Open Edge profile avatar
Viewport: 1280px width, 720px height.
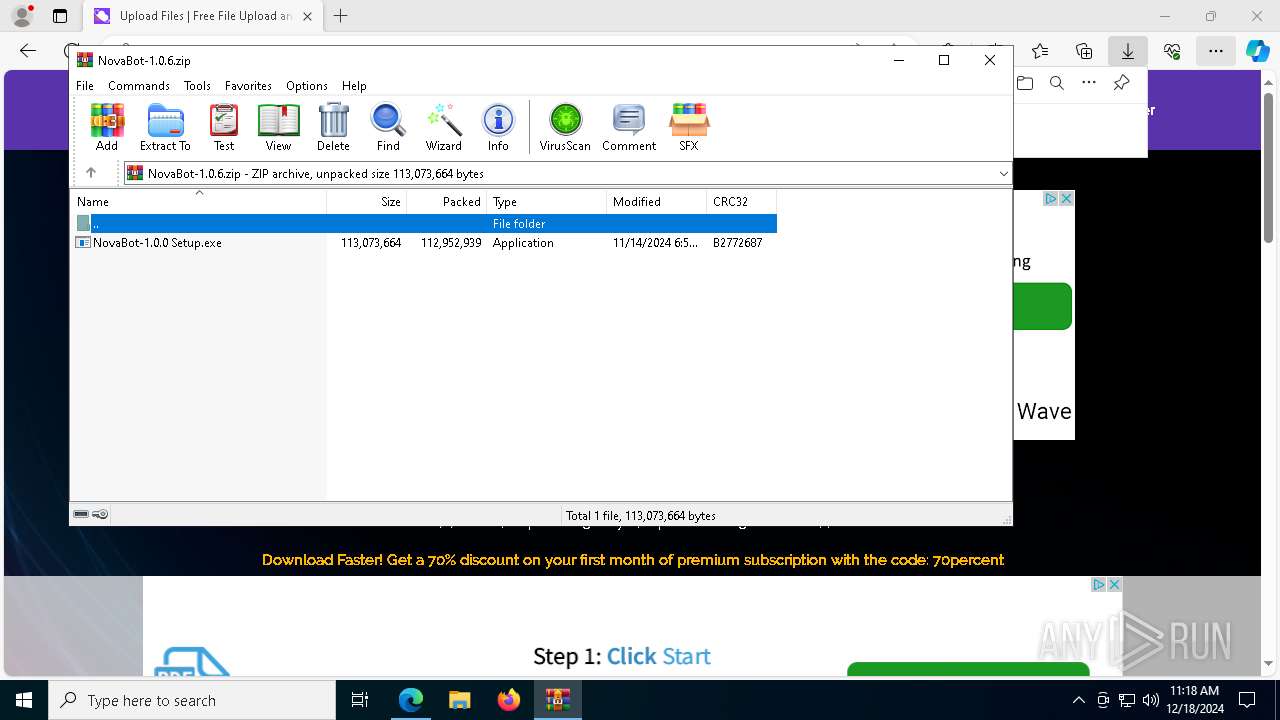(22, 16)
